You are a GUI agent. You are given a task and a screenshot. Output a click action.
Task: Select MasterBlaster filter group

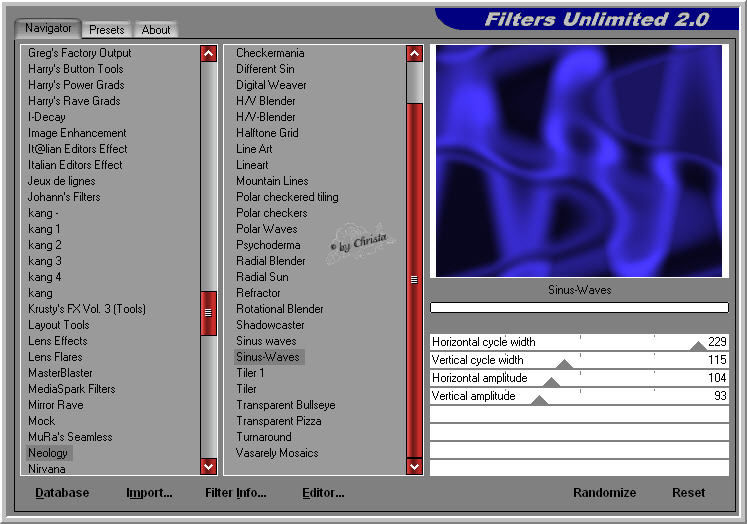pos(61,373)
